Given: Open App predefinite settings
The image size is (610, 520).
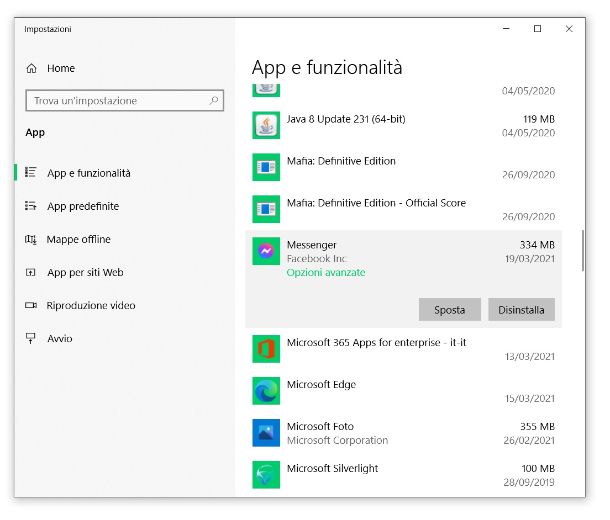Looking at the screenshot, I should click(83, 206).
